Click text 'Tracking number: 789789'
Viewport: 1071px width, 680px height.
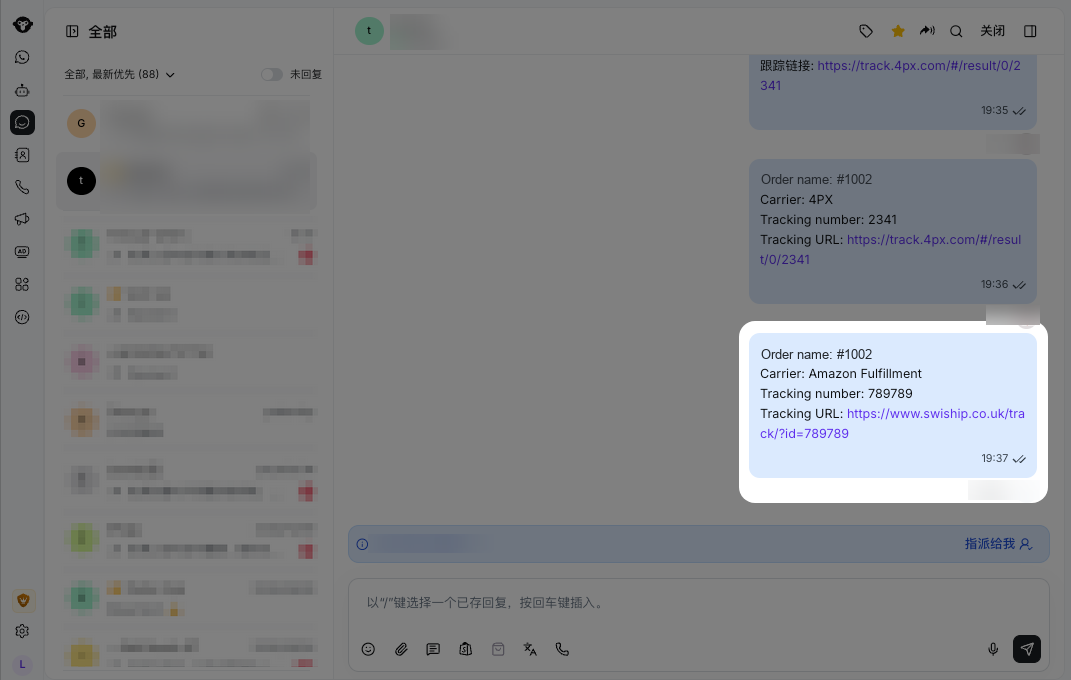click(x=836, y=393)
